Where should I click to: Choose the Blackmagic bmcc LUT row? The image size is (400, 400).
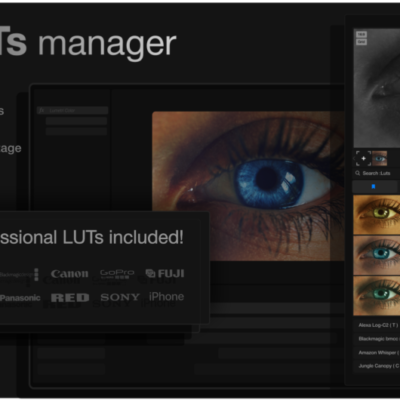pyautogui.click(x=377, y=339)
